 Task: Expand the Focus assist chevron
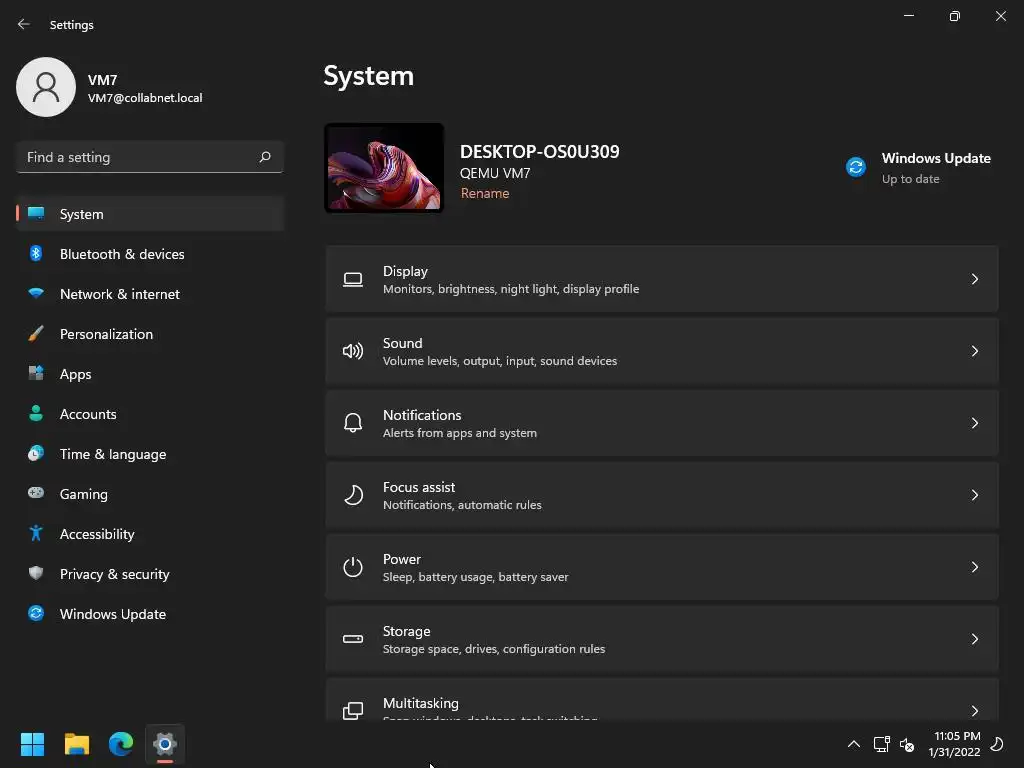pos(974,495)
